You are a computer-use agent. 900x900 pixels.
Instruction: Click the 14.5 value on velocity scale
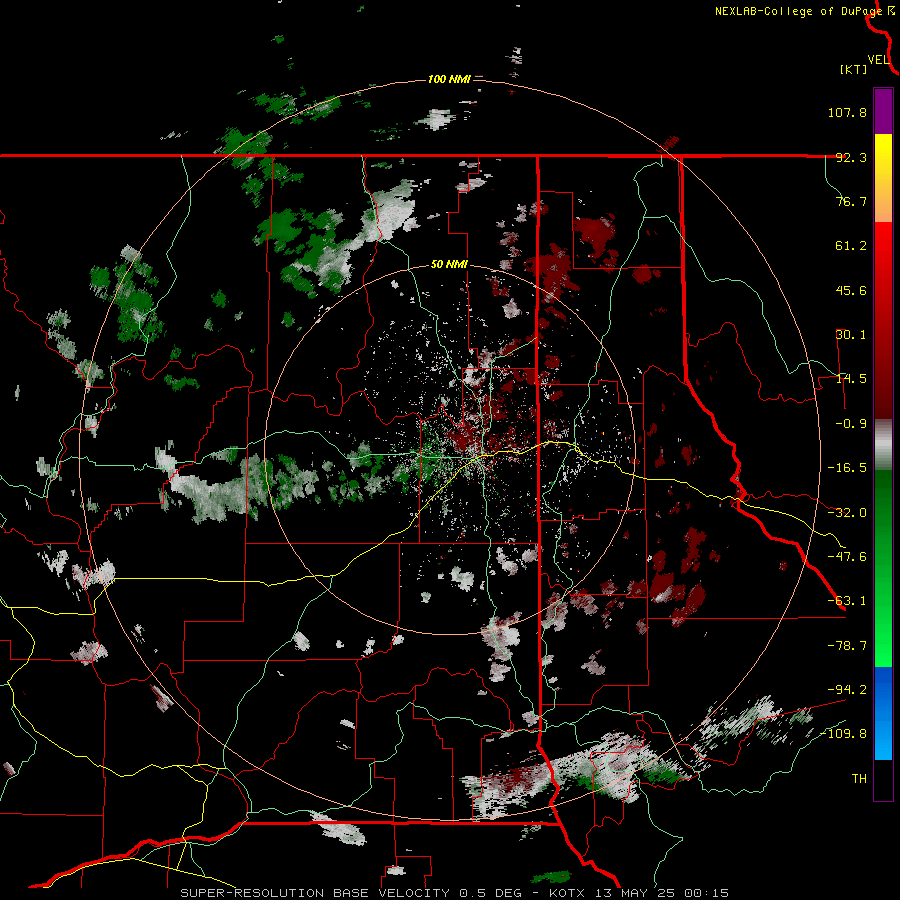tap(851, 379)
